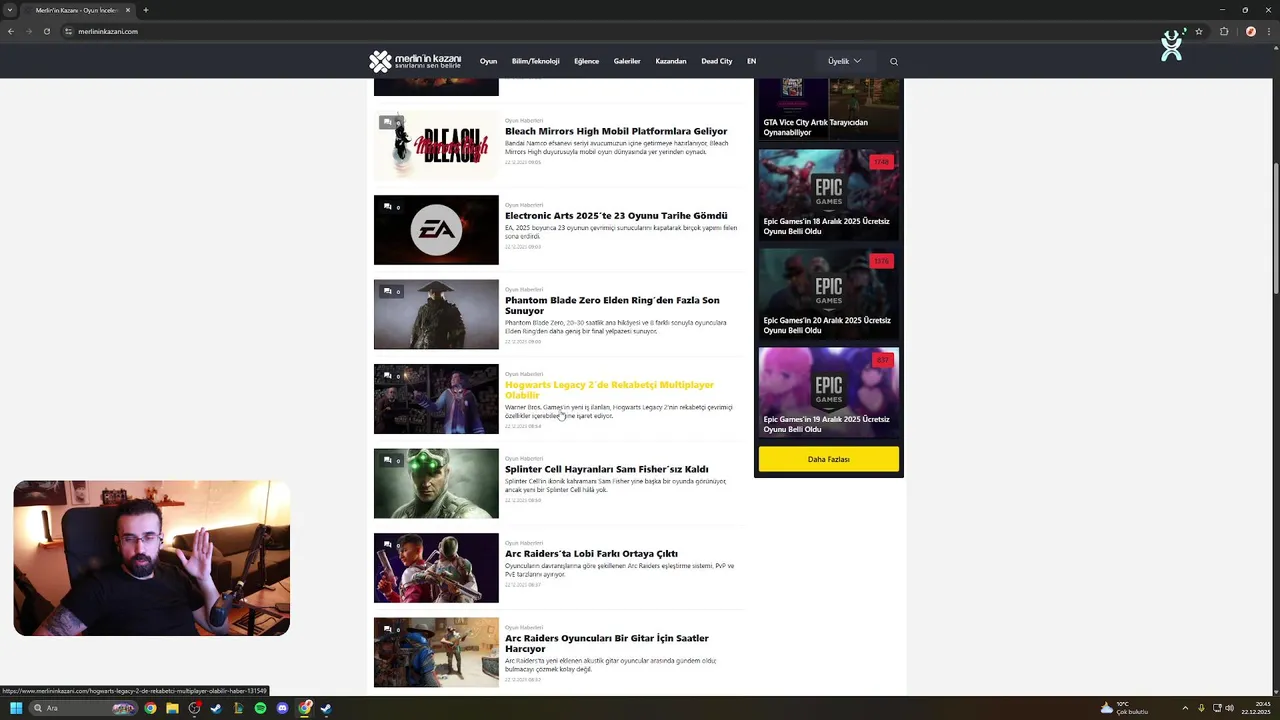Click the Hogwarts Legacy article thumbnail
Screen dimensions: 1280x720
point(436,399)
